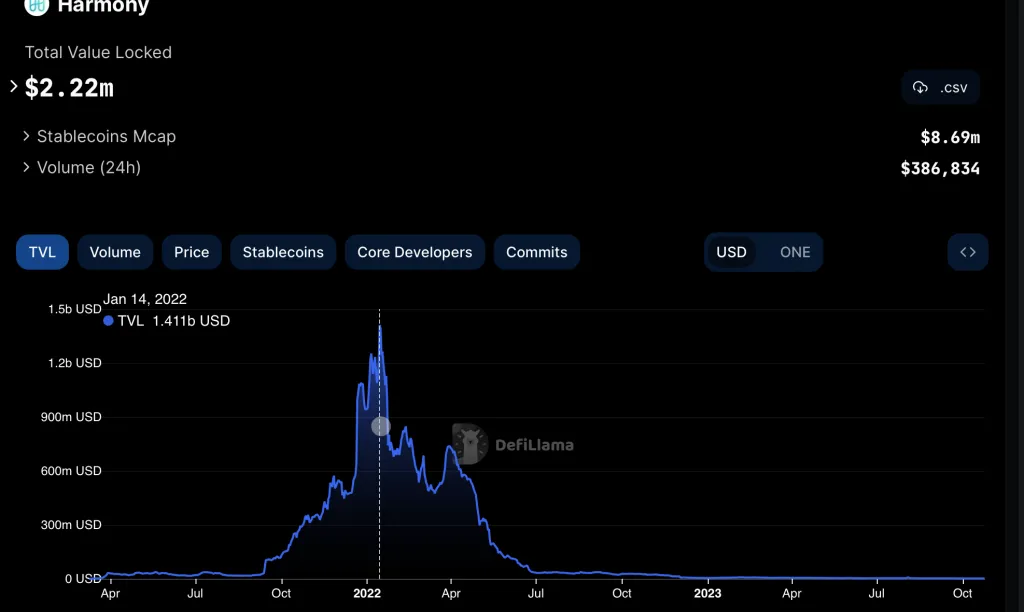Select the TVL chart tab
Viewport: 1024px width, 612px height.
point(42,252)
